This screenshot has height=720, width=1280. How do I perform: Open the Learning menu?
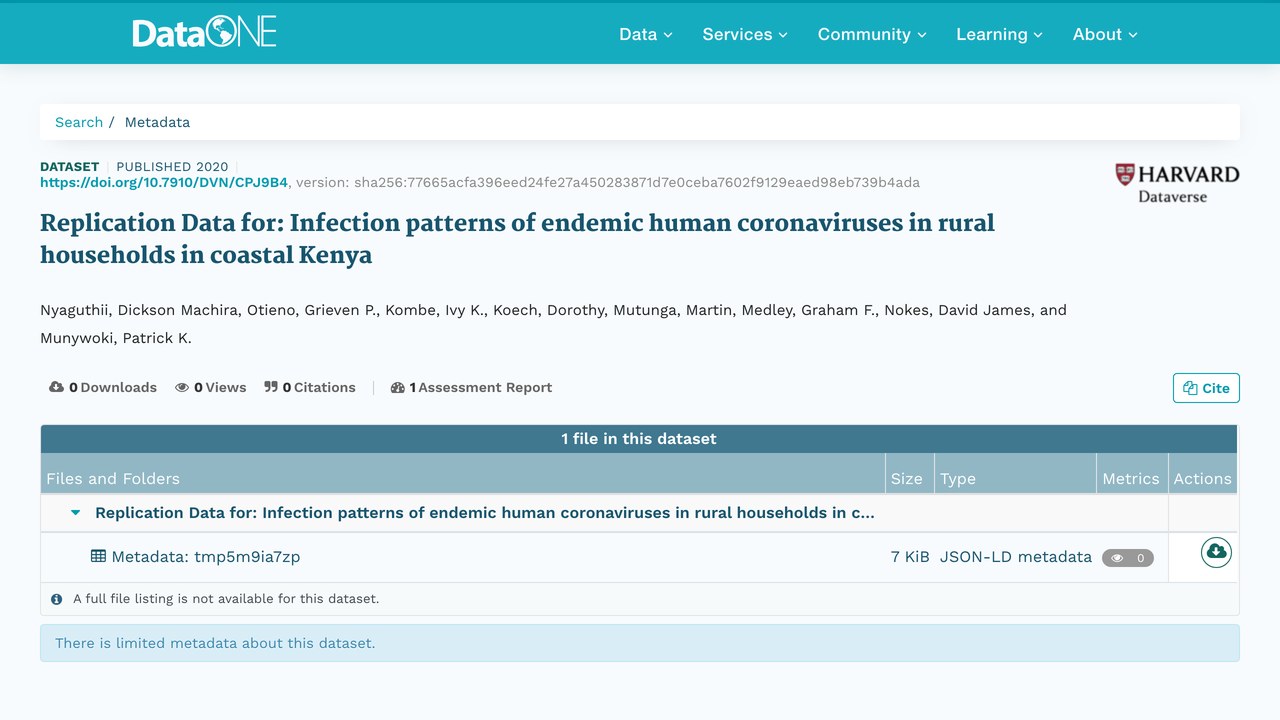tap(999, 34)
